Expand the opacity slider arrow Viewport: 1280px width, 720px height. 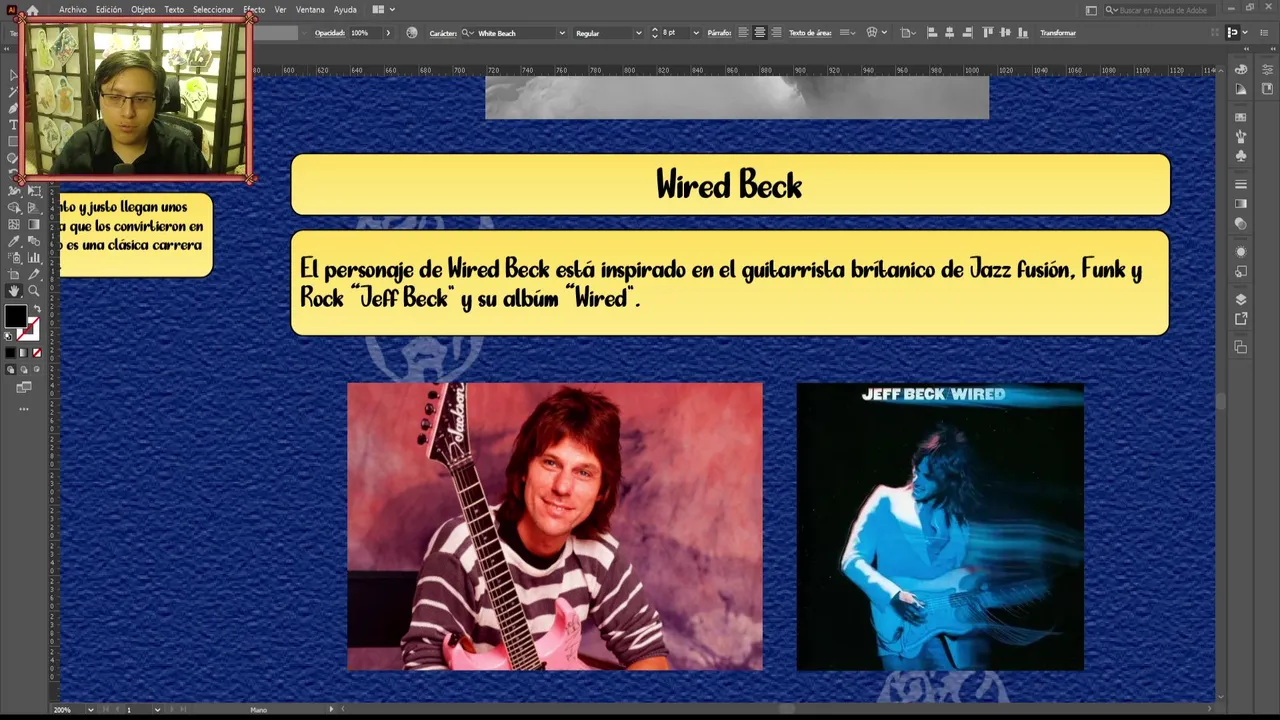click(x=388, y=33)
